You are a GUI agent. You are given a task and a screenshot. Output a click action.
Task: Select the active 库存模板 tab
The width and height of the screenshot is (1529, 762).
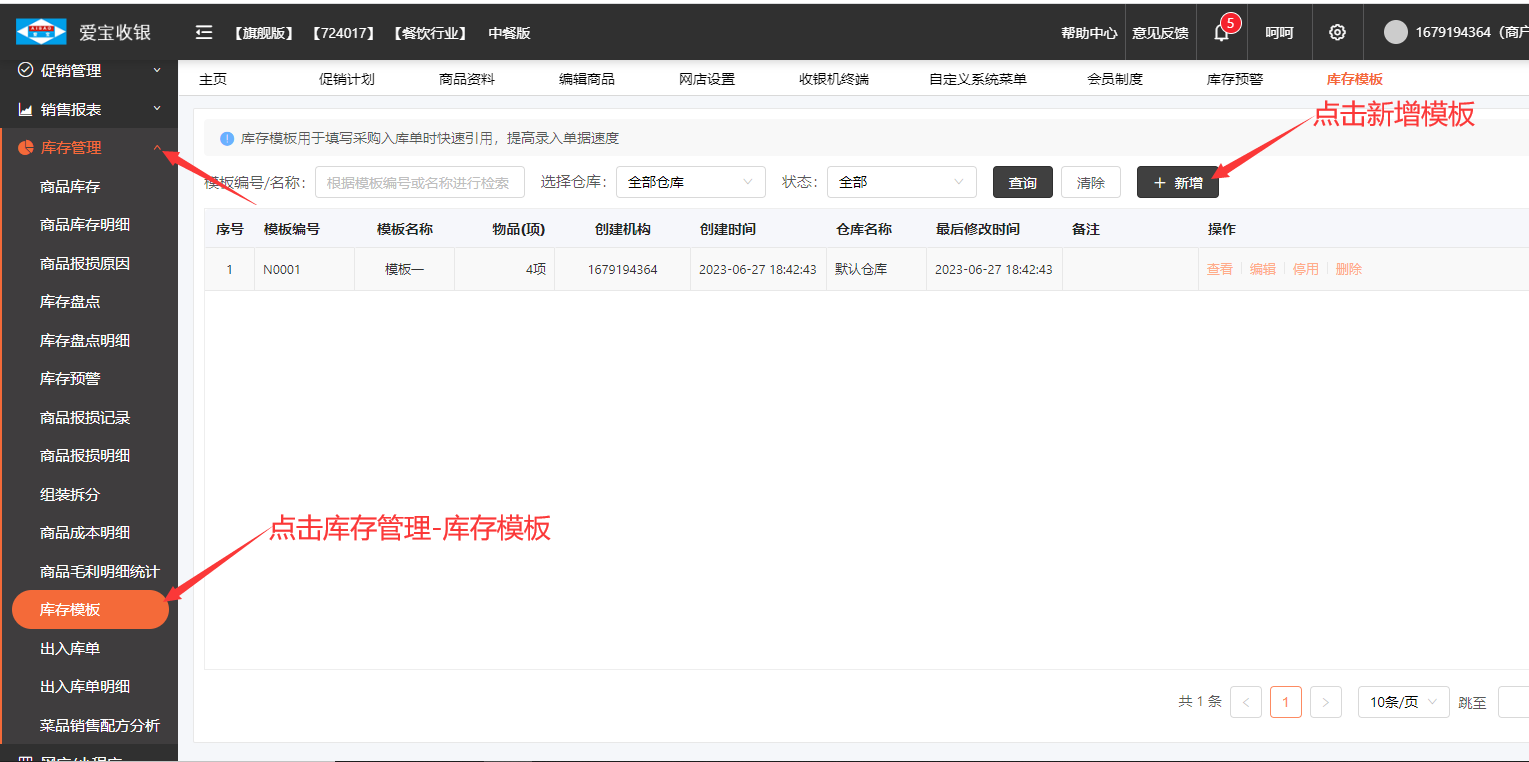click(1355, 79)
